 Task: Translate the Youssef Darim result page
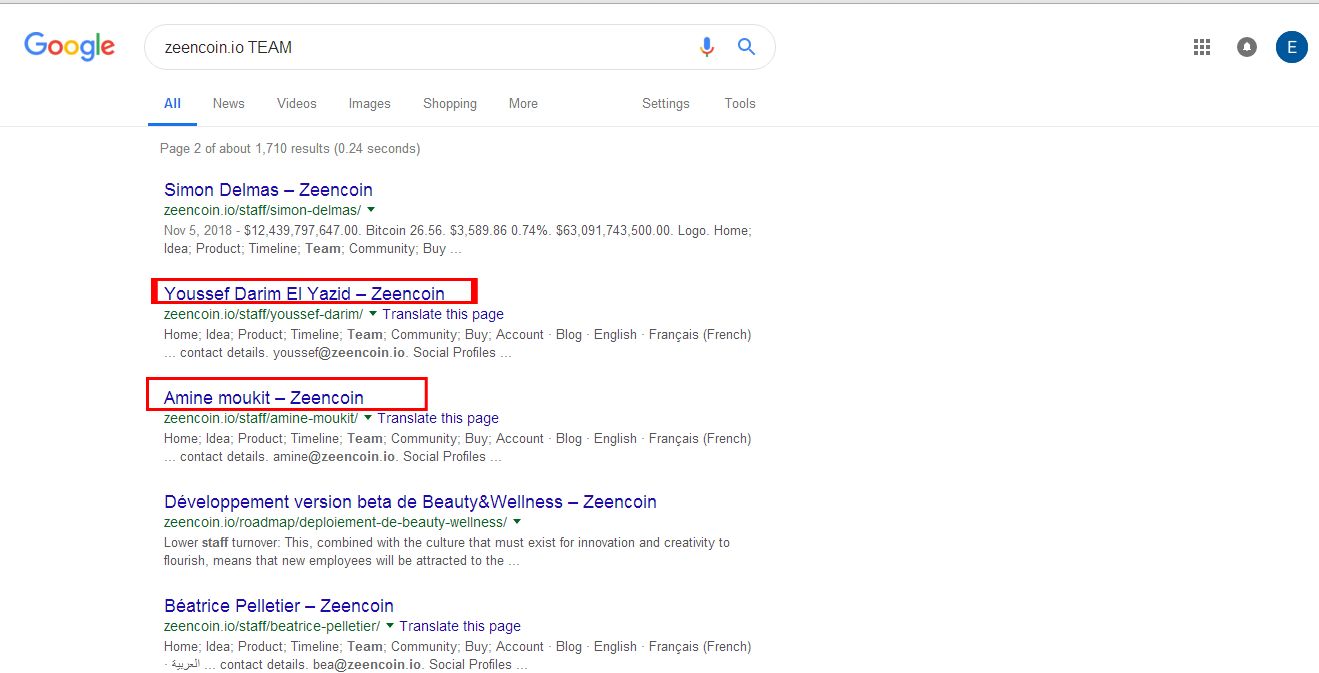(443, 314)
